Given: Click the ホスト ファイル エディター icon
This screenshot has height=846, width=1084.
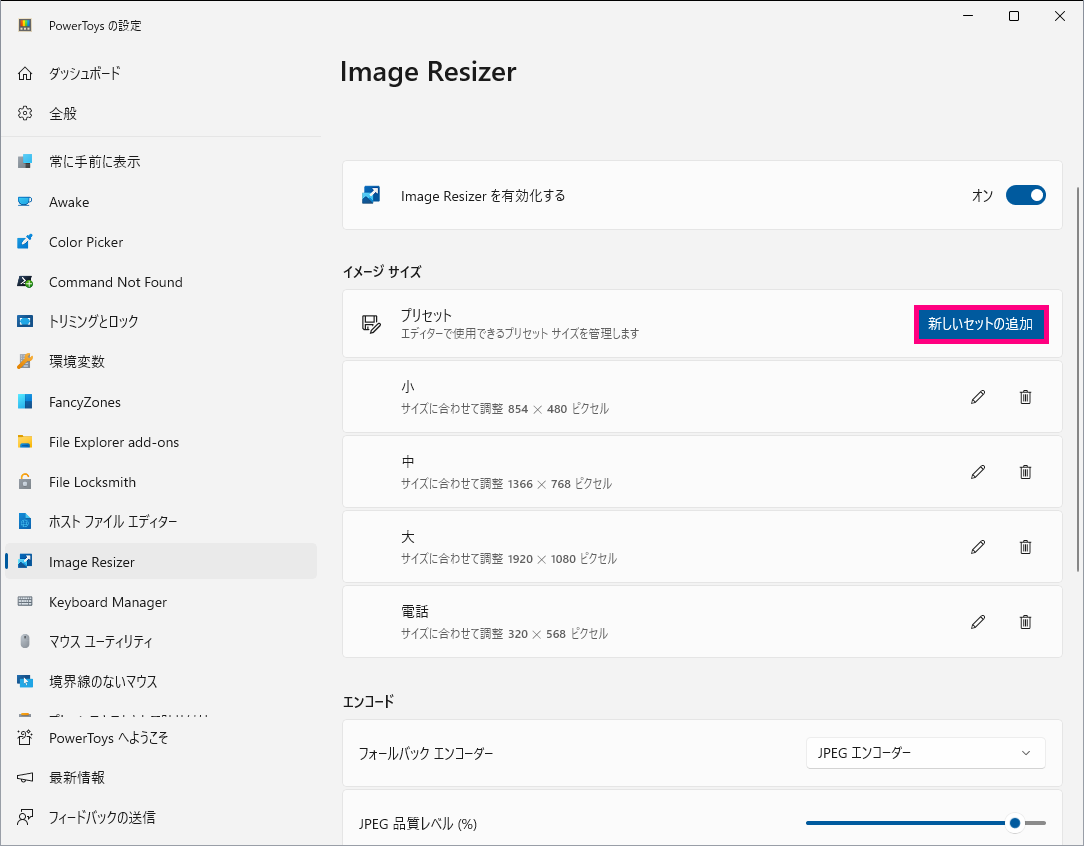Looking at the screenshot, I should click(25, 522).
